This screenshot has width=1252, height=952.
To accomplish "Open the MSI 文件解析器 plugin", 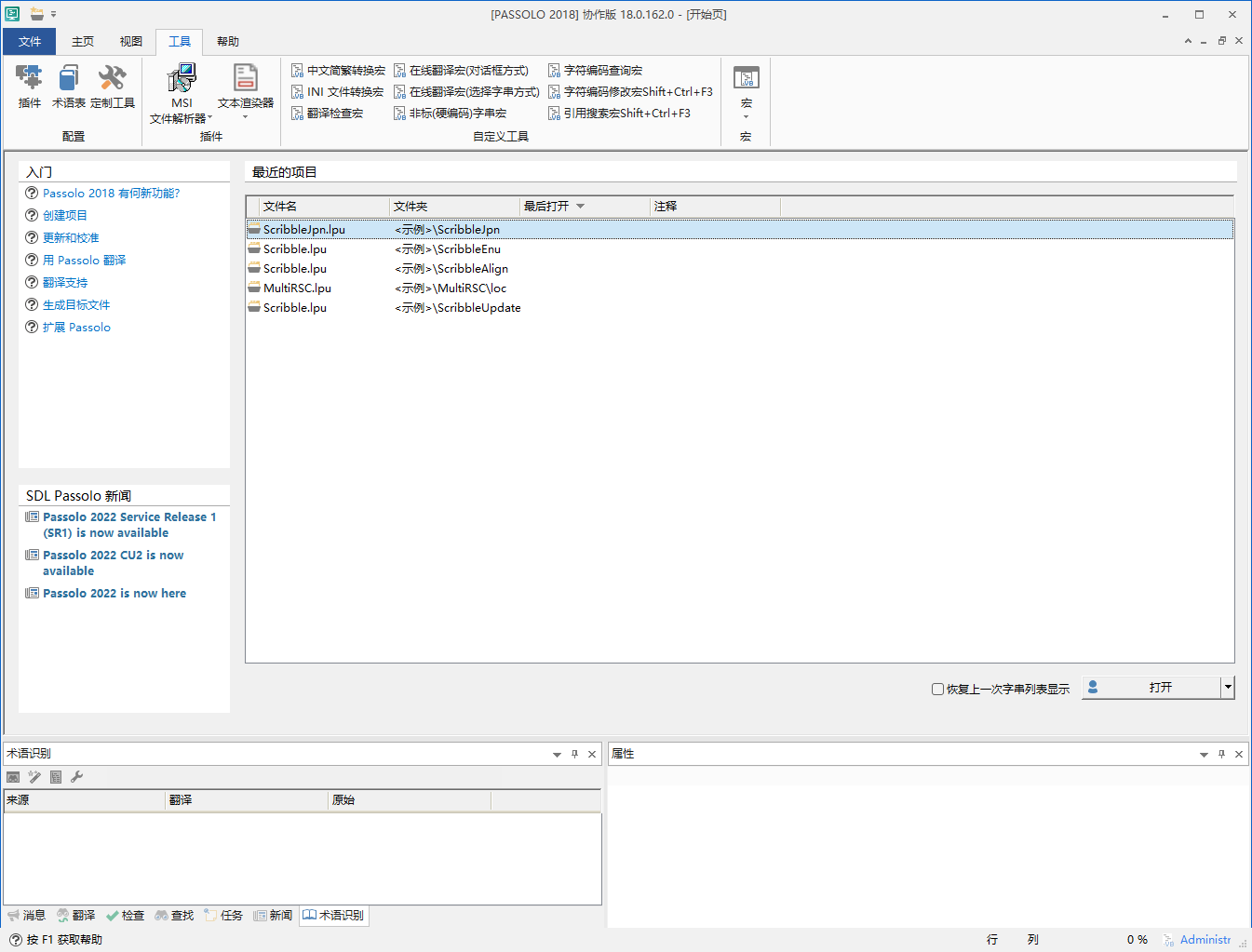I will point(182,94).
